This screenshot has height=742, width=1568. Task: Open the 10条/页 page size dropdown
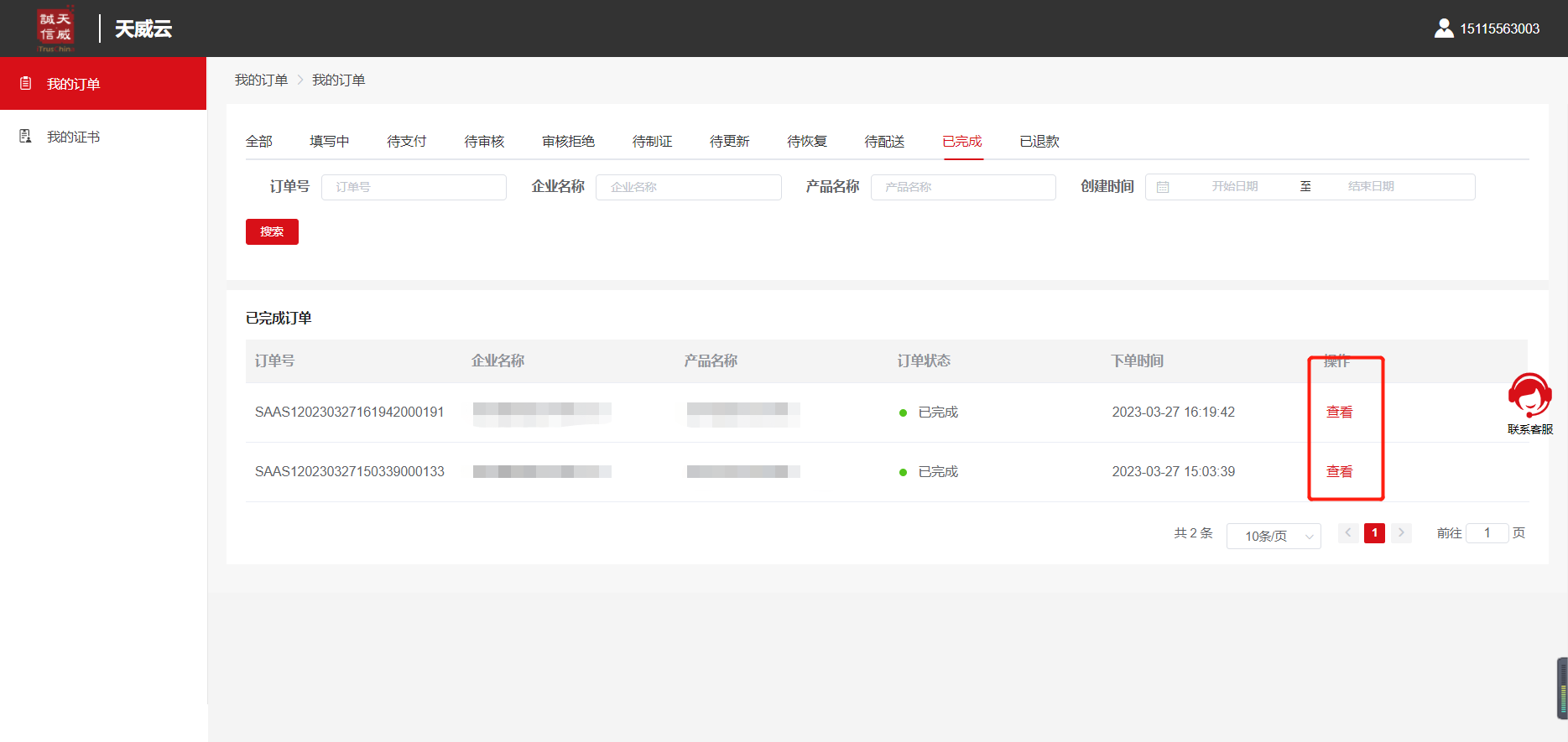[1274, 536]
